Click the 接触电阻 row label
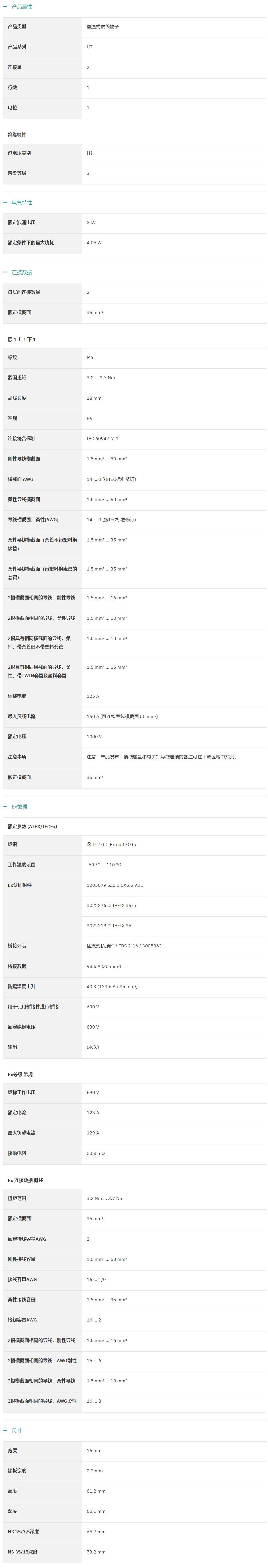The image size is (268, 1568). [17, 1154]
